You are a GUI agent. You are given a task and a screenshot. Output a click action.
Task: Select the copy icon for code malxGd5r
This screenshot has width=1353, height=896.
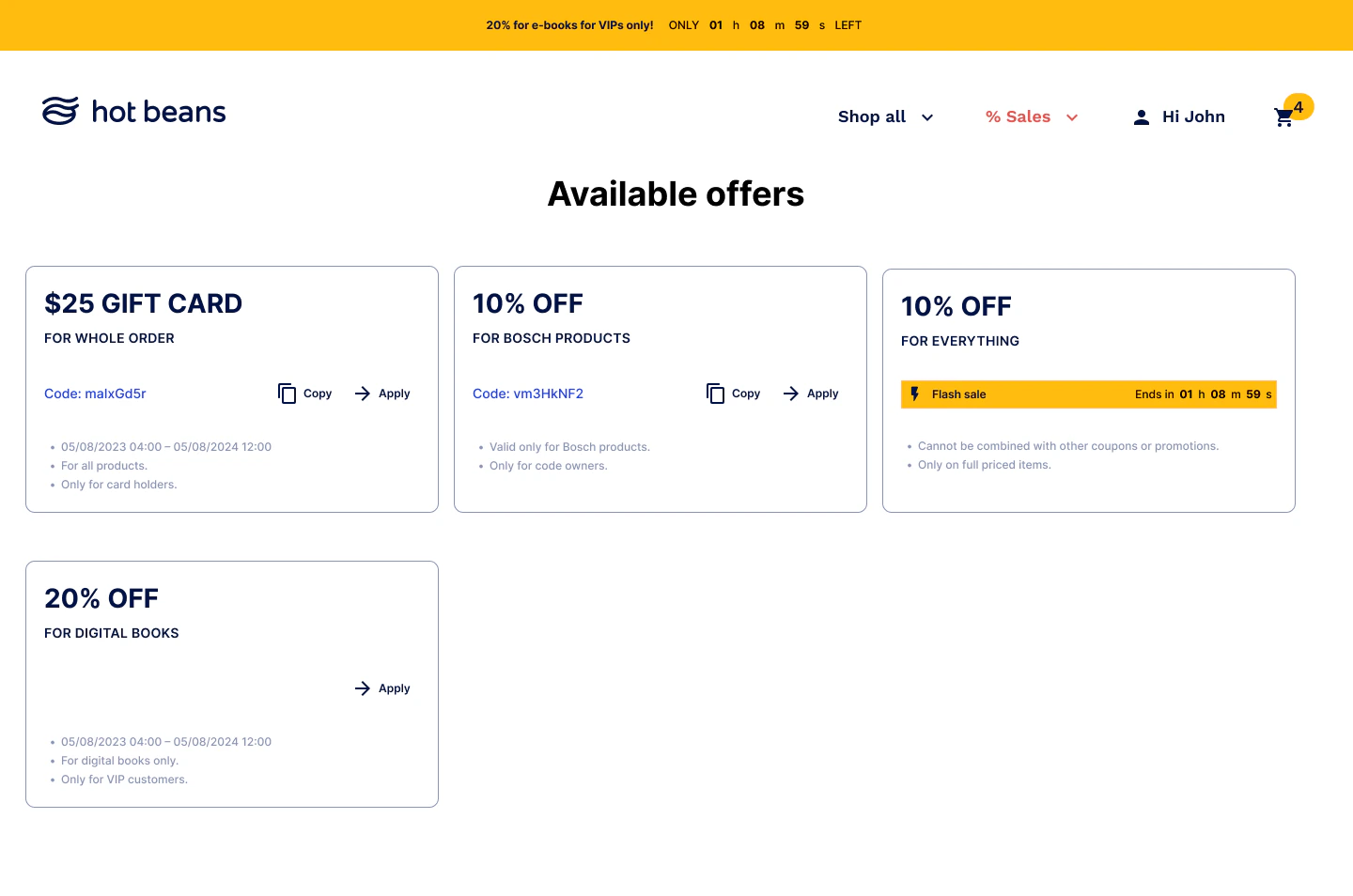click(288, 394)
